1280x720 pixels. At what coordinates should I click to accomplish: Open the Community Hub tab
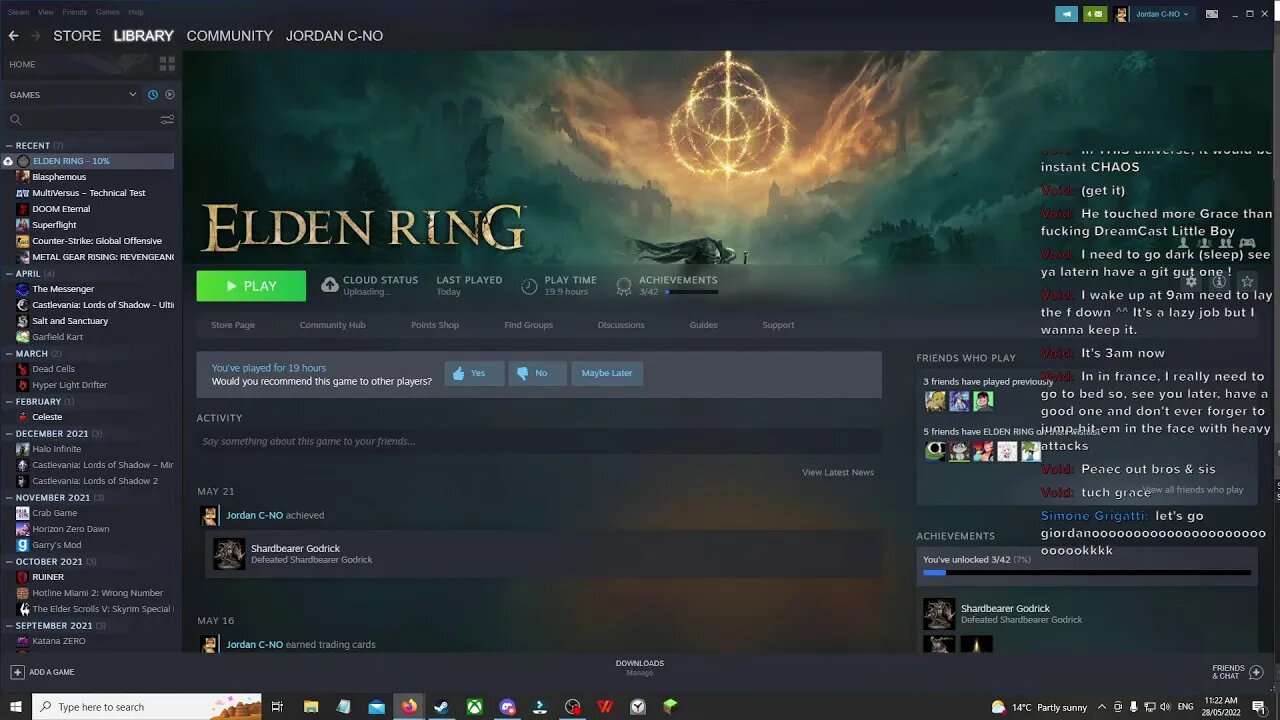(333, 325)
